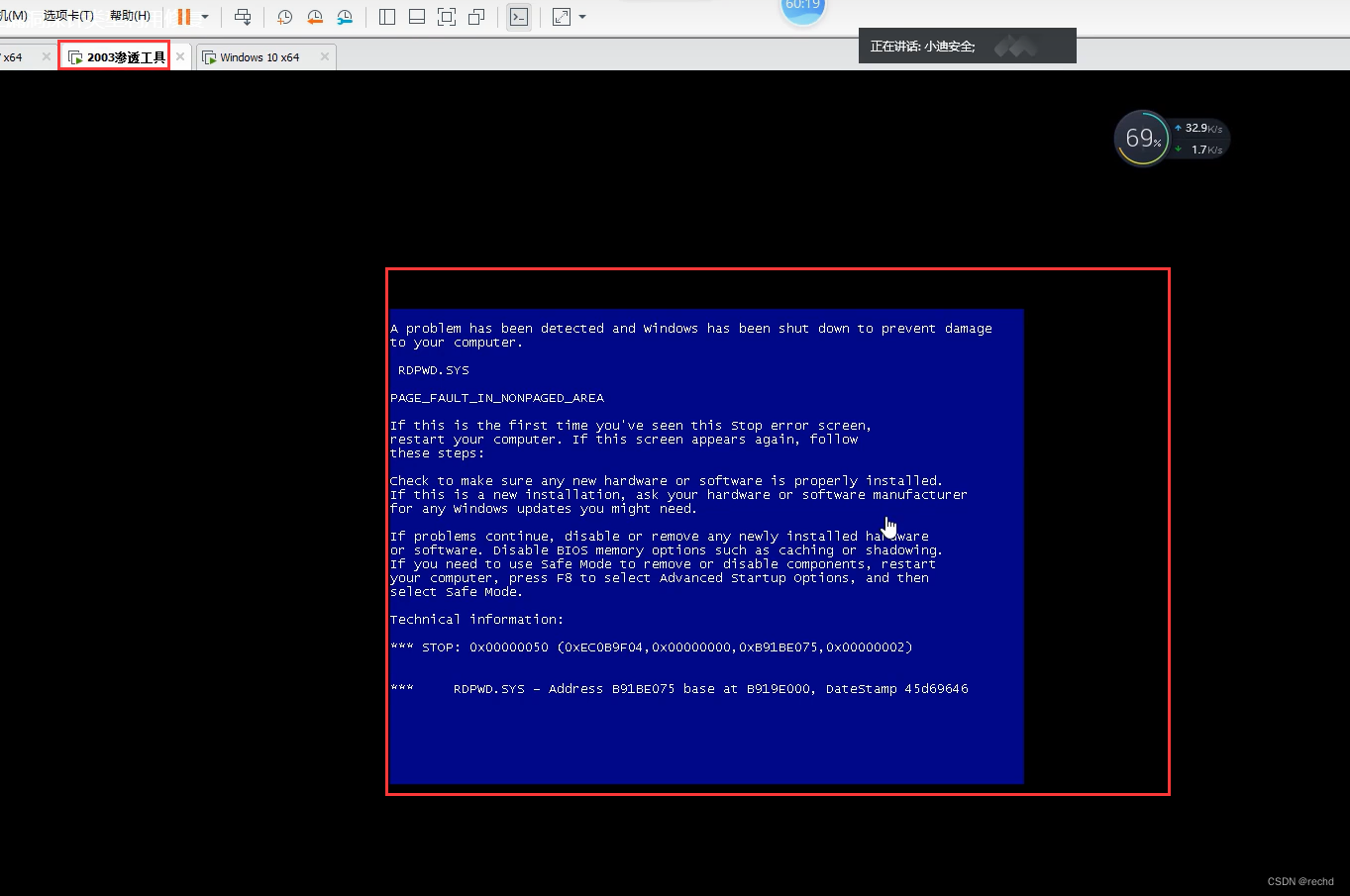Switch to Unity mode icon

tap(476, 17)
